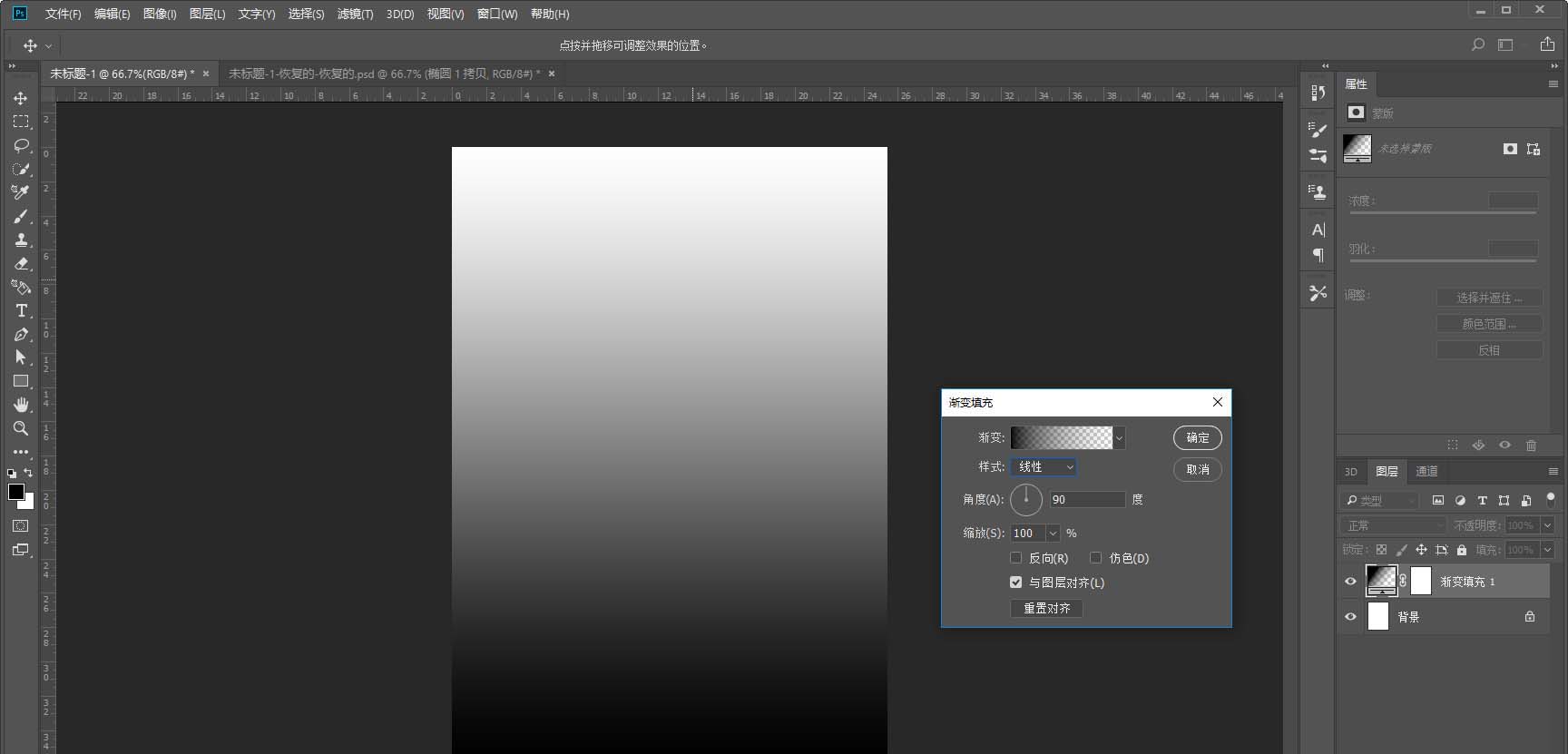The width and height of the screenshot is (1568, 754).
Task: Hide the 背景 layer
Action: point(1350,617)
